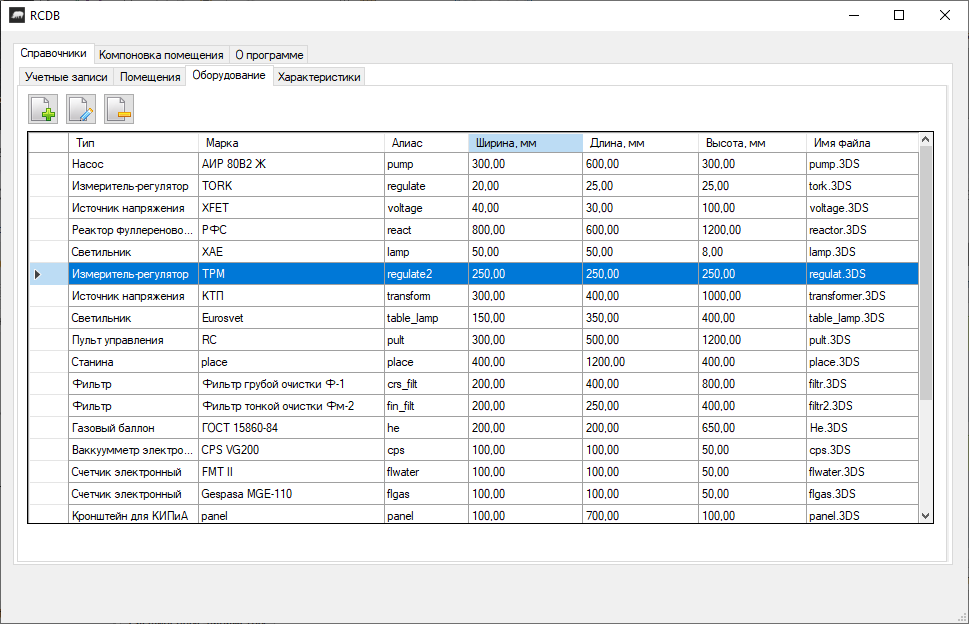Switch to the Характеристики sub-tab
Screen dimensions: 969x624
pyautogui.click(x=319, y=77)
